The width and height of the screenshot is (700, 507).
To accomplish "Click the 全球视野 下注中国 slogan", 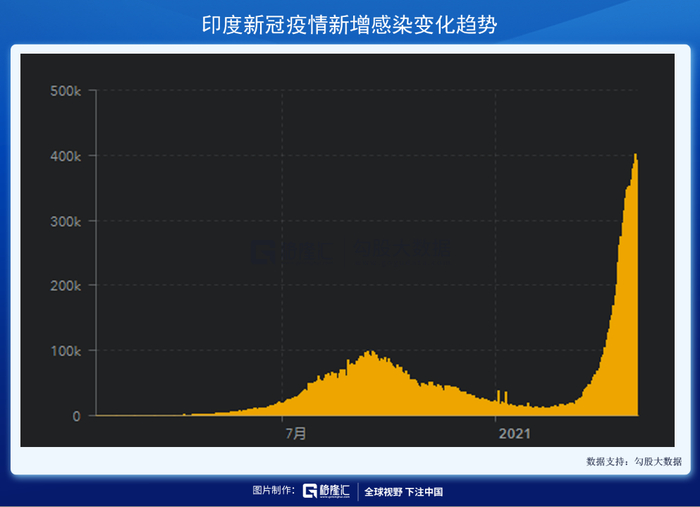I will [x=404, y=492].
